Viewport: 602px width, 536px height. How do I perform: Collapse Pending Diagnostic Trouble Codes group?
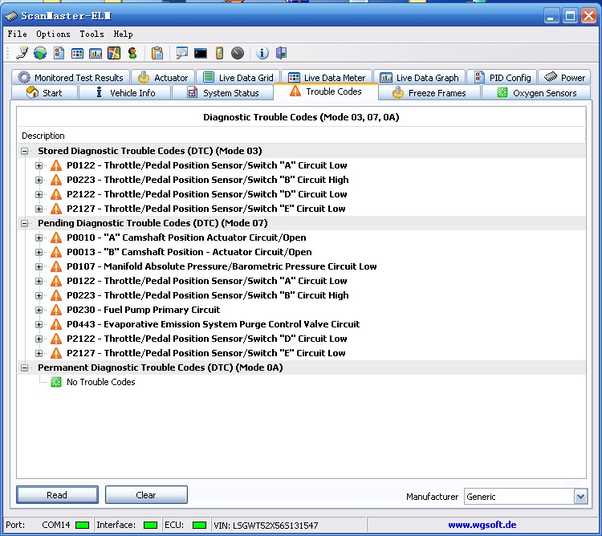(x=25, y=223)
